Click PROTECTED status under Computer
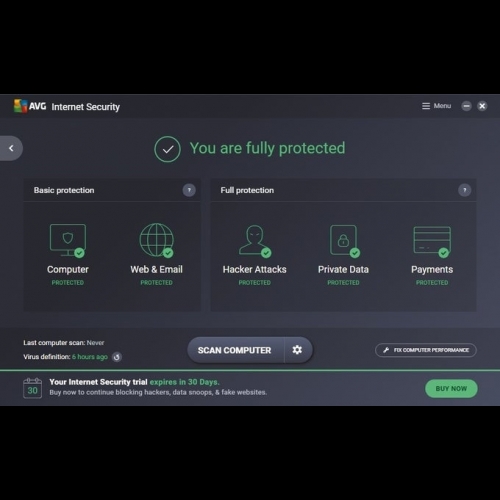 click(68, 283)
